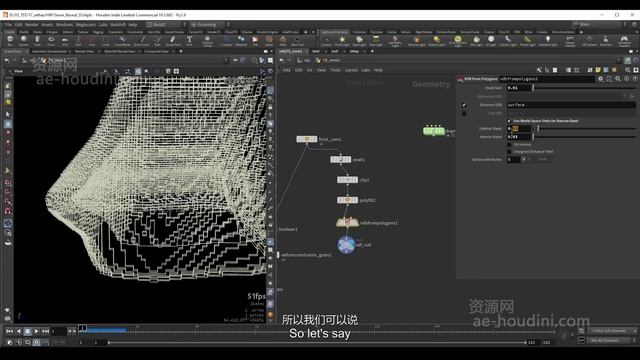Select the Grid shelf tool
This screenshot has width=640, height=360.
(x=64, y=40)
